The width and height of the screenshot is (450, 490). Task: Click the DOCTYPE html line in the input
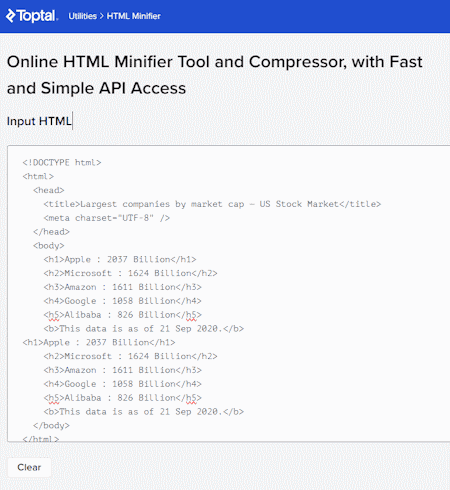[62, 162]
